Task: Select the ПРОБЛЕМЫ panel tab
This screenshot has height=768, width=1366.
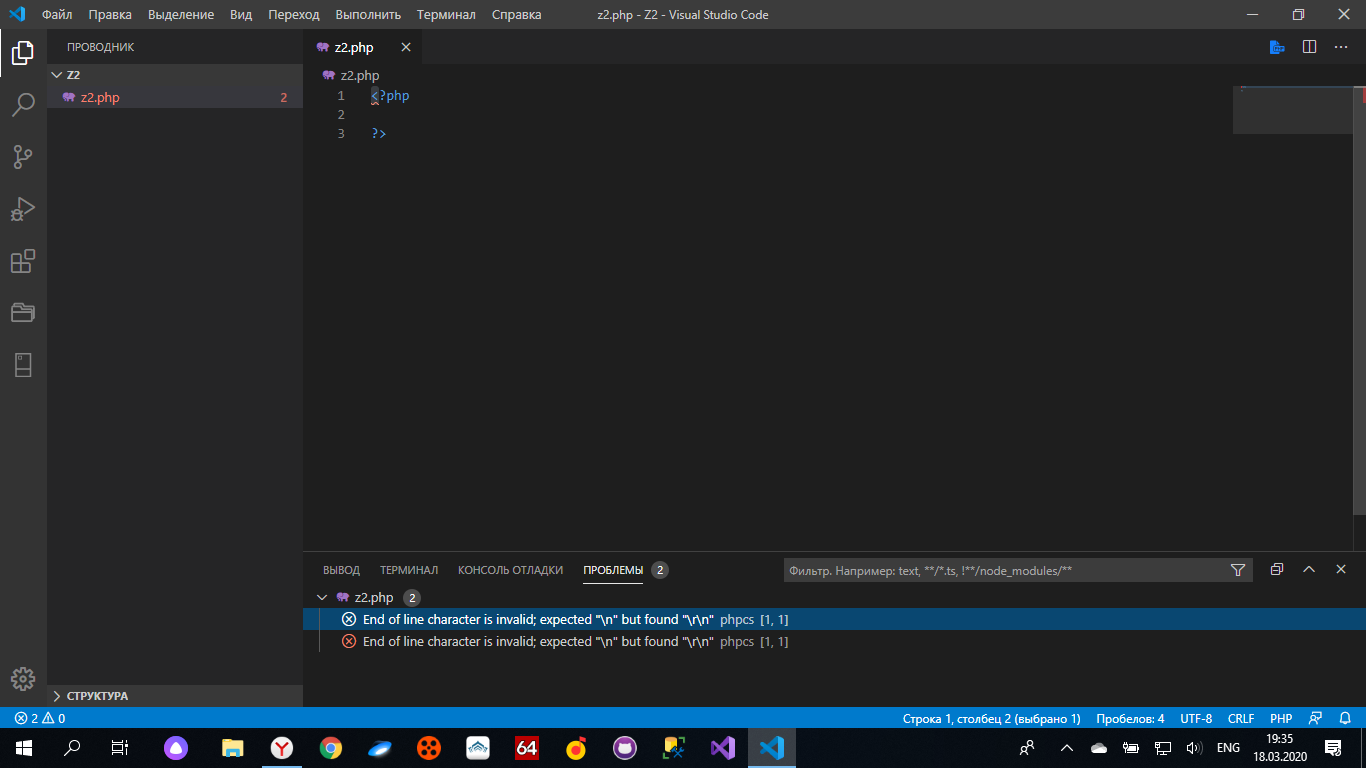Action: pos(613,570)
